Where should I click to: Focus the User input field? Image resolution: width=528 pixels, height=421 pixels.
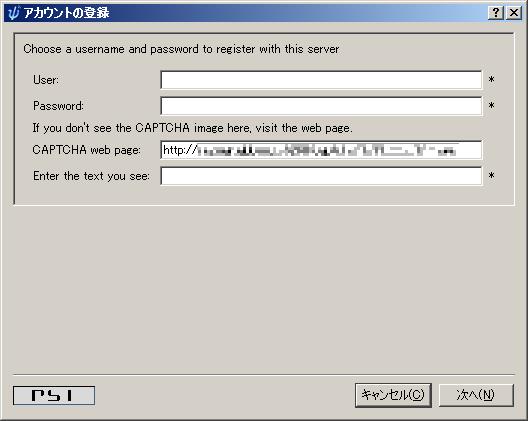[321, 80]
